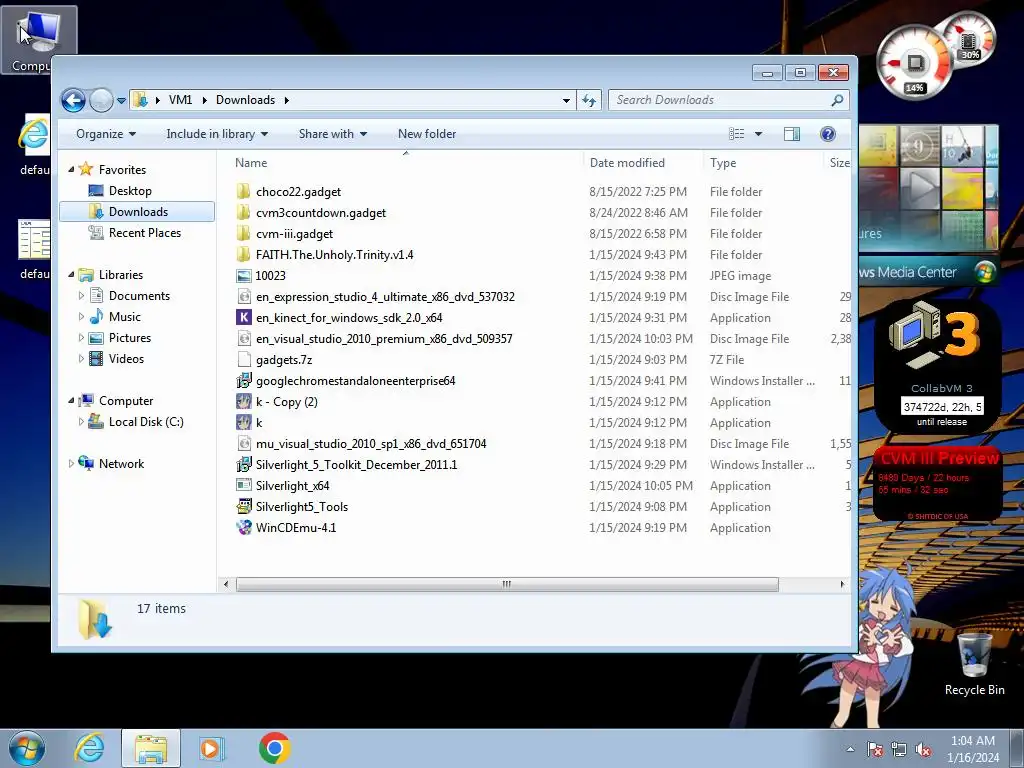Select mu_visual_studio_2010_sp1 disc image icon
Screen dimensions: 1024x768
[x=244, y=443]
